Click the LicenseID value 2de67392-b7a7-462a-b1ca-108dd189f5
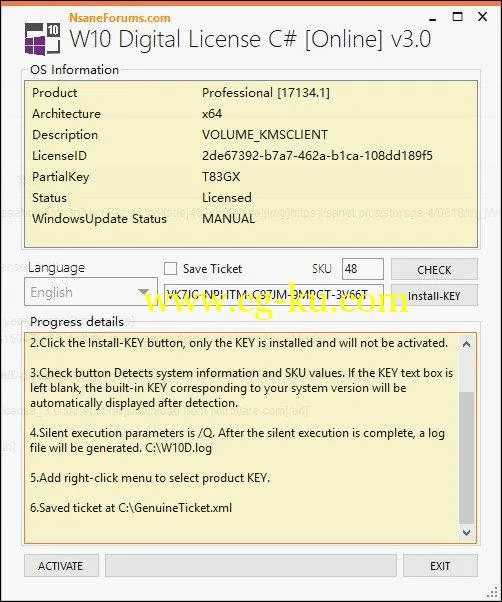Image resolution: width=502 pixels, height=602 pixels. tap(317, 155)
